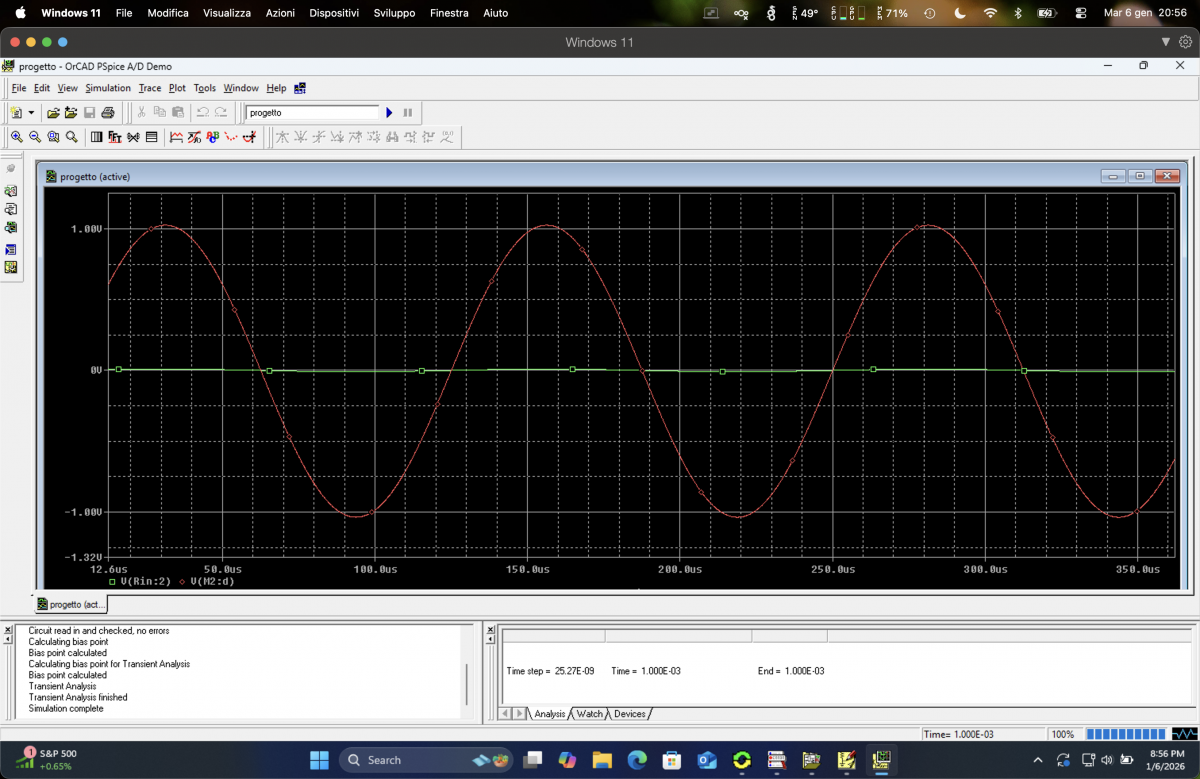Show hidden icons in Windows tray
Viewport: 1200px width, 779px height.
tap(1037, 760)
